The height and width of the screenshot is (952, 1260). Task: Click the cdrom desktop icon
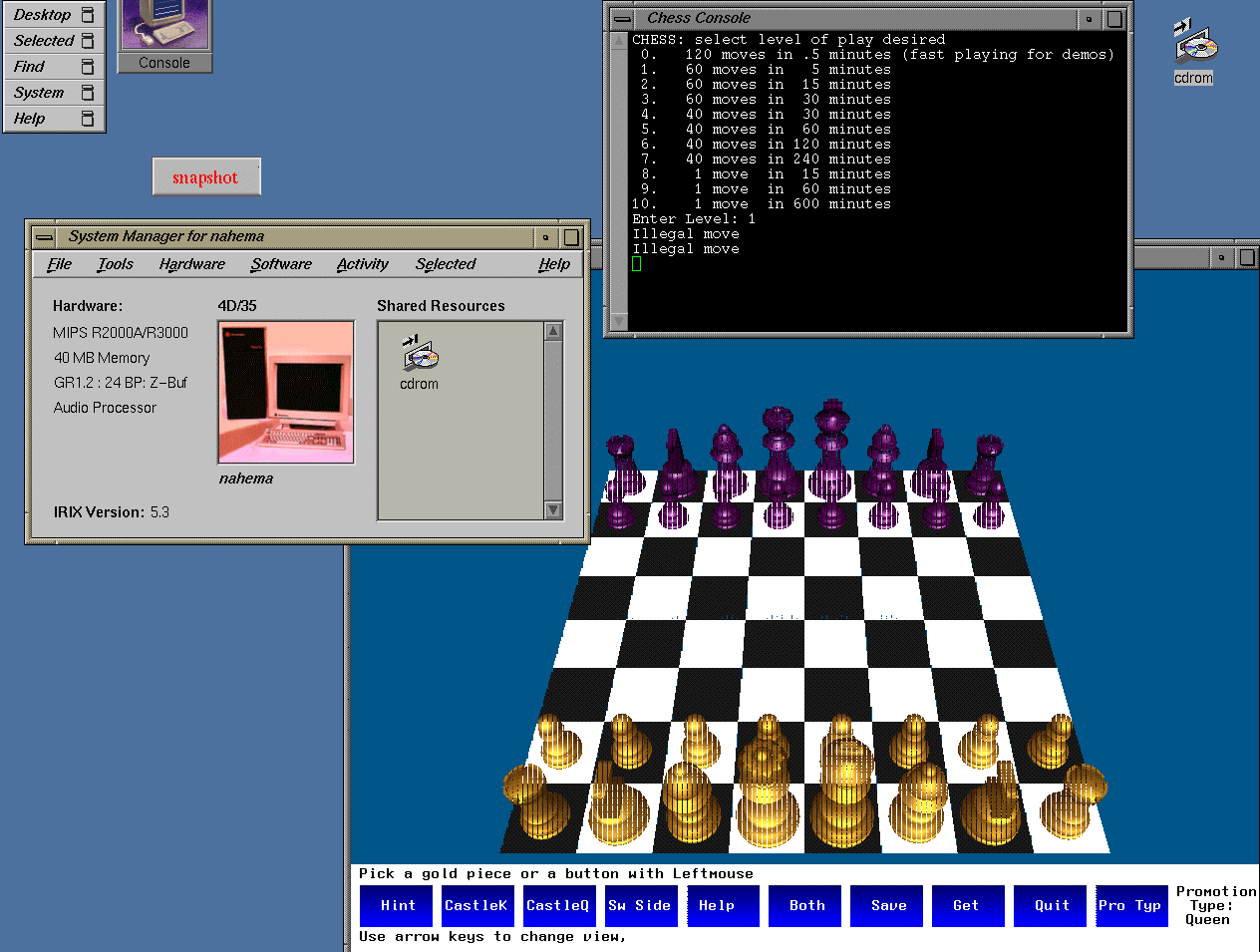tap(1193, 50)
